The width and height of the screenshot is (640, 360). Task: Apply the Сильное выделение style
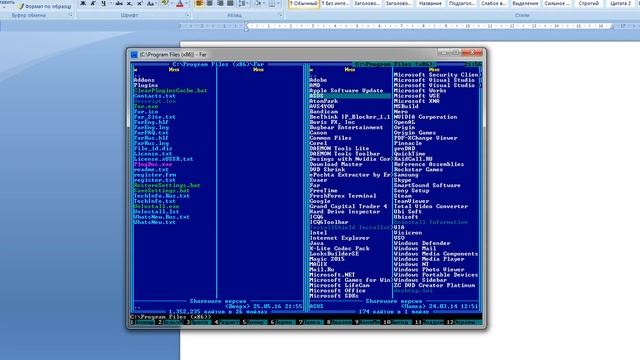(557, 4)
